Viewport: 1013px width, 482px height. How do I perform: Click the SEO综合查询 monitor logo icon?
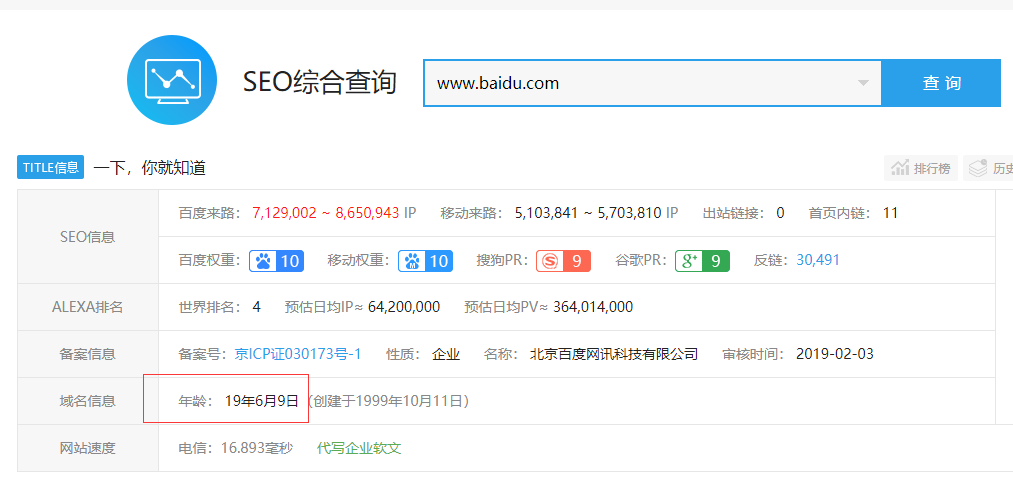pos(172,79)
